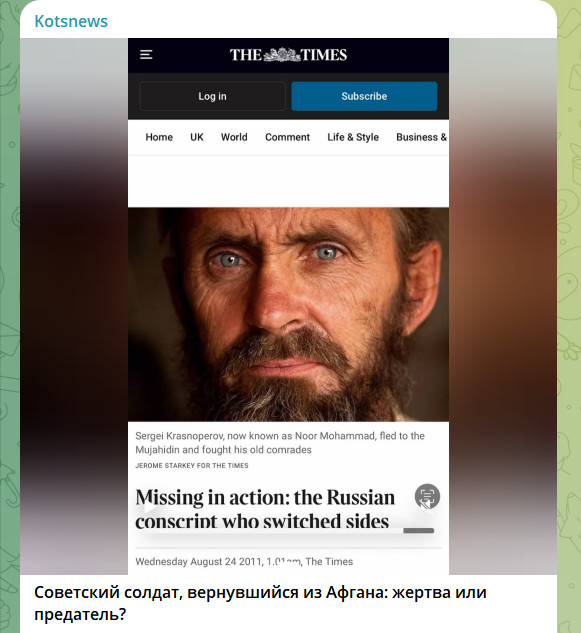Click The Times logo in header

click(x=288, y=54)
